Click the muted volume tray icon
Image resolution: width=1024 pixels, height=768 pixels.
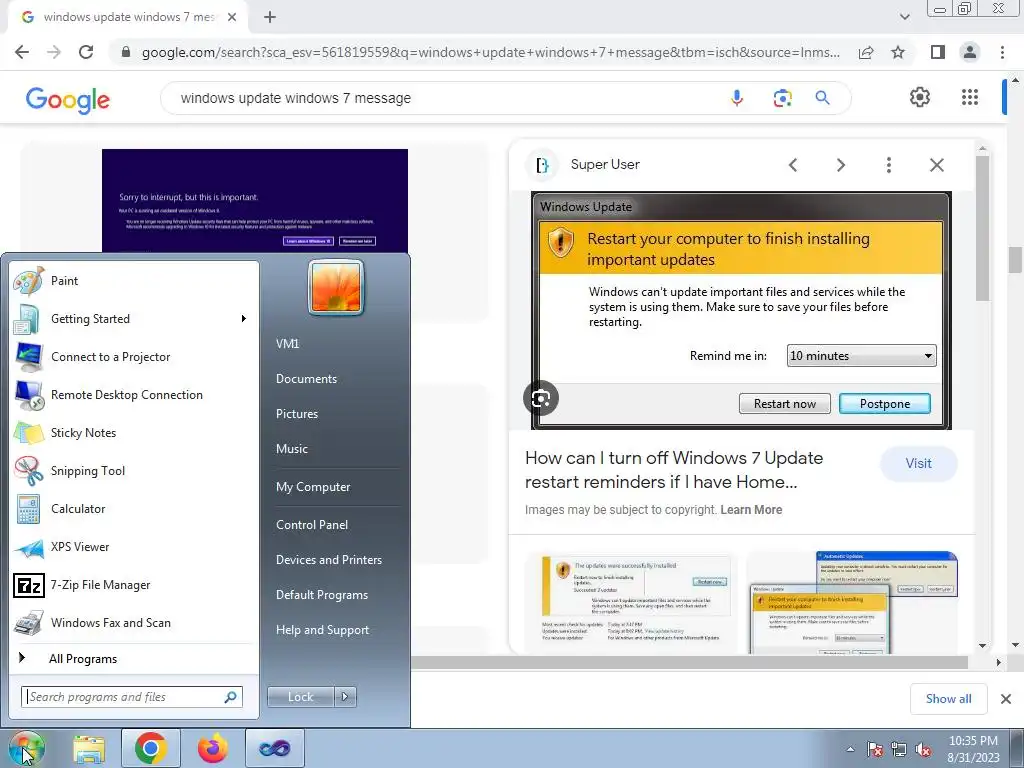point(923,749)
